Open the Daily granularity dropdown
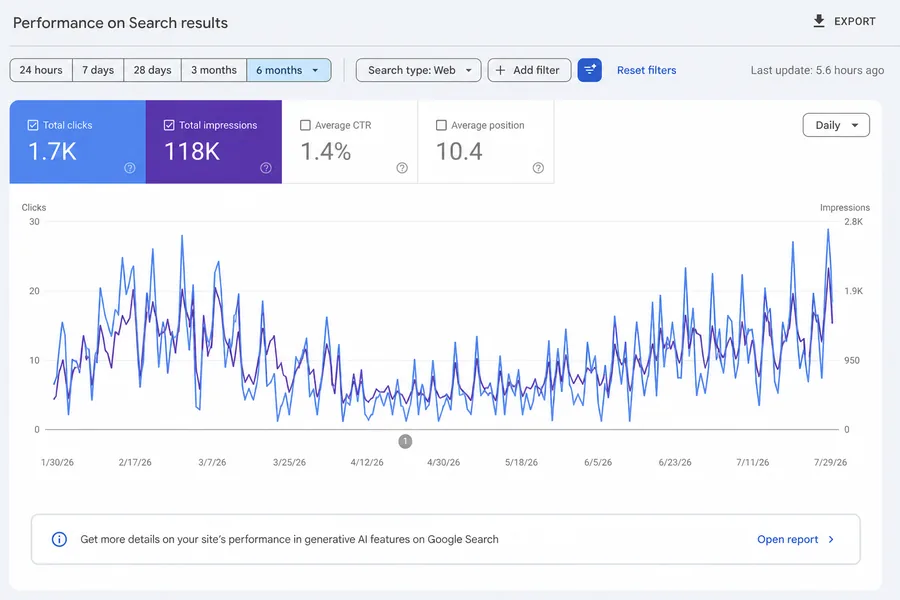This screenshot has width=900, height=600. pos(836,125)
